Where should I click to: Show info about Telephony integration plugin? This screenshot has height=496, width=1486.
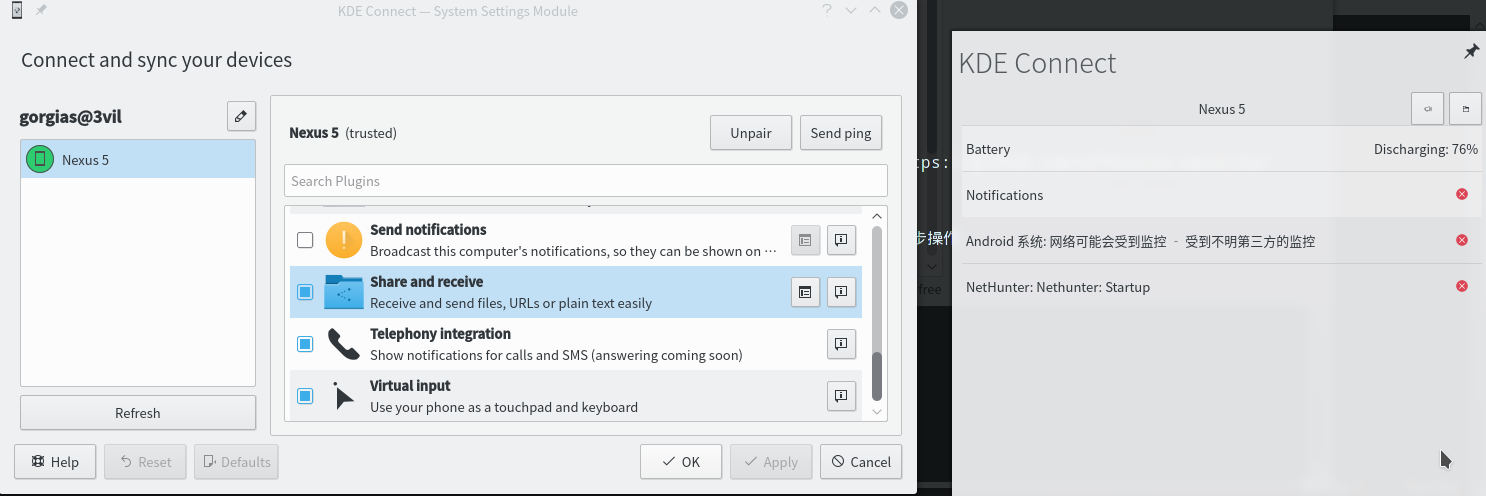coord(841,344)
